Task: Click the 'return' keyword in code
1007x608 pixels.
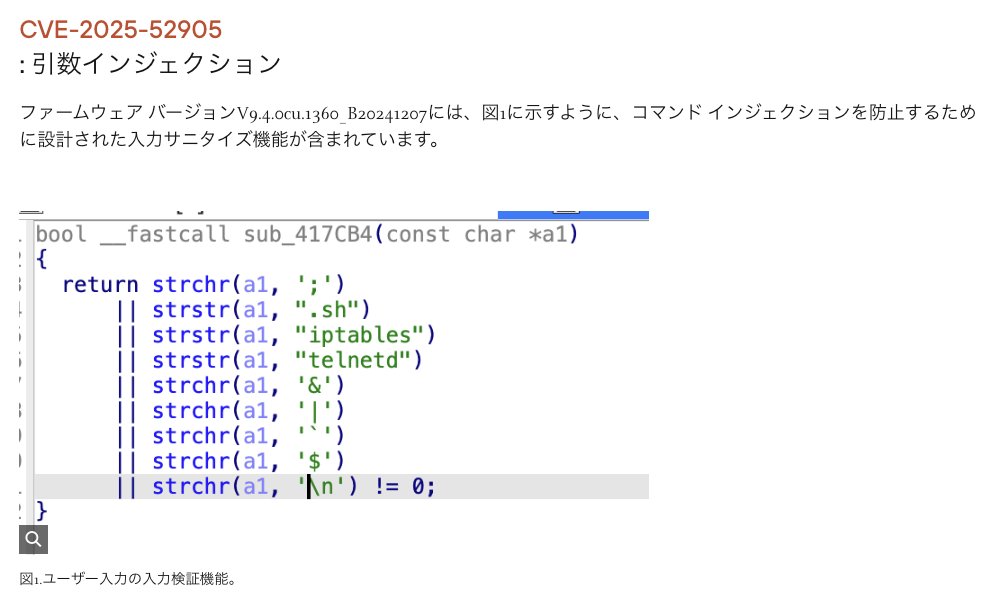Action: 100,285
